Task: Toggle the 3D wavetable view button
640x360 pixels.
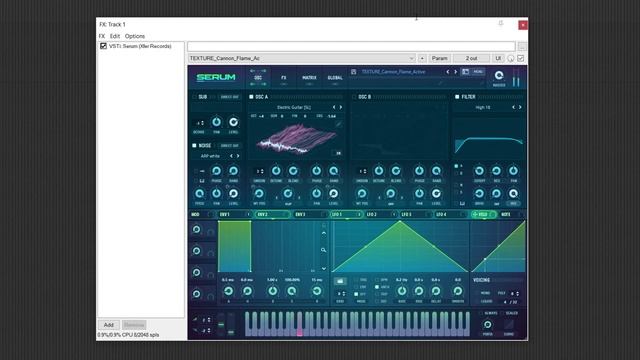Action: point(338,153)
